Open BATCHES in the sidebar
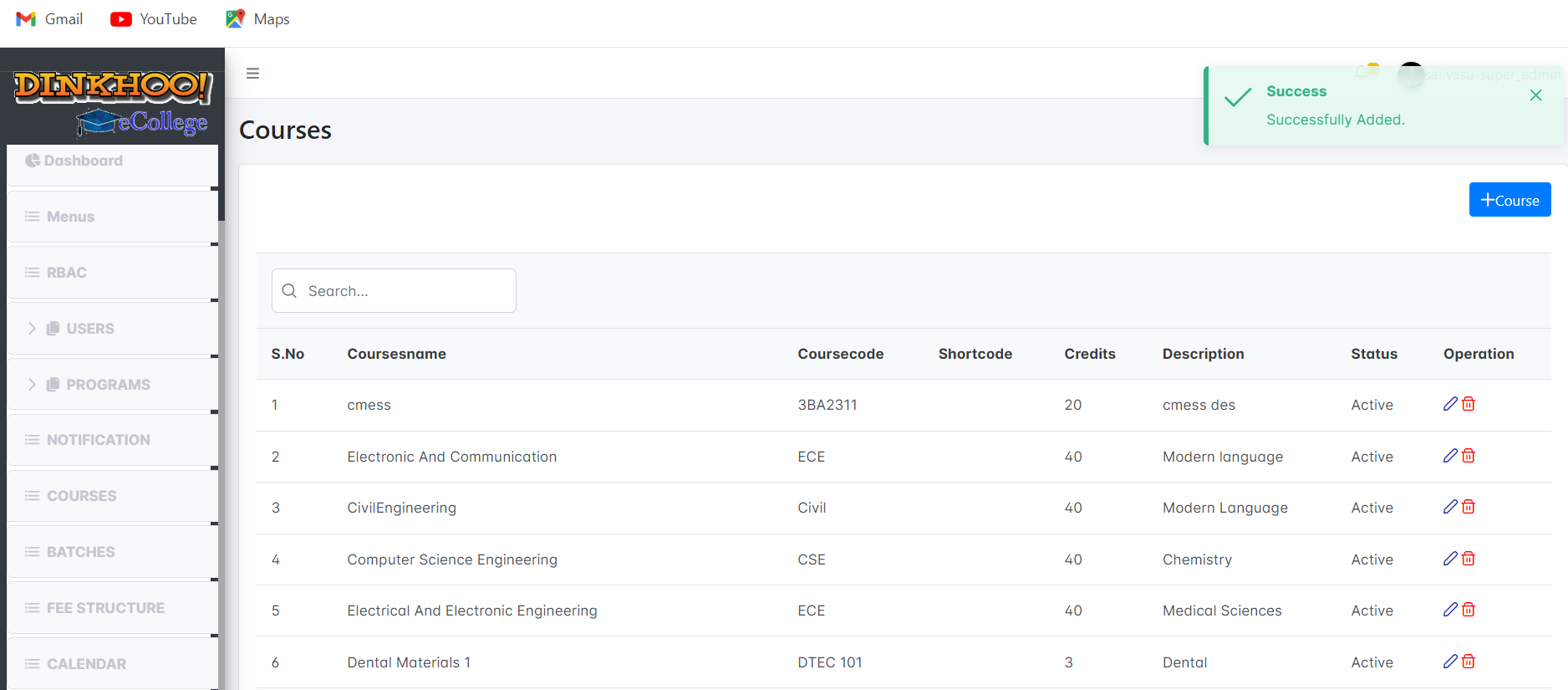 (113, 552)
